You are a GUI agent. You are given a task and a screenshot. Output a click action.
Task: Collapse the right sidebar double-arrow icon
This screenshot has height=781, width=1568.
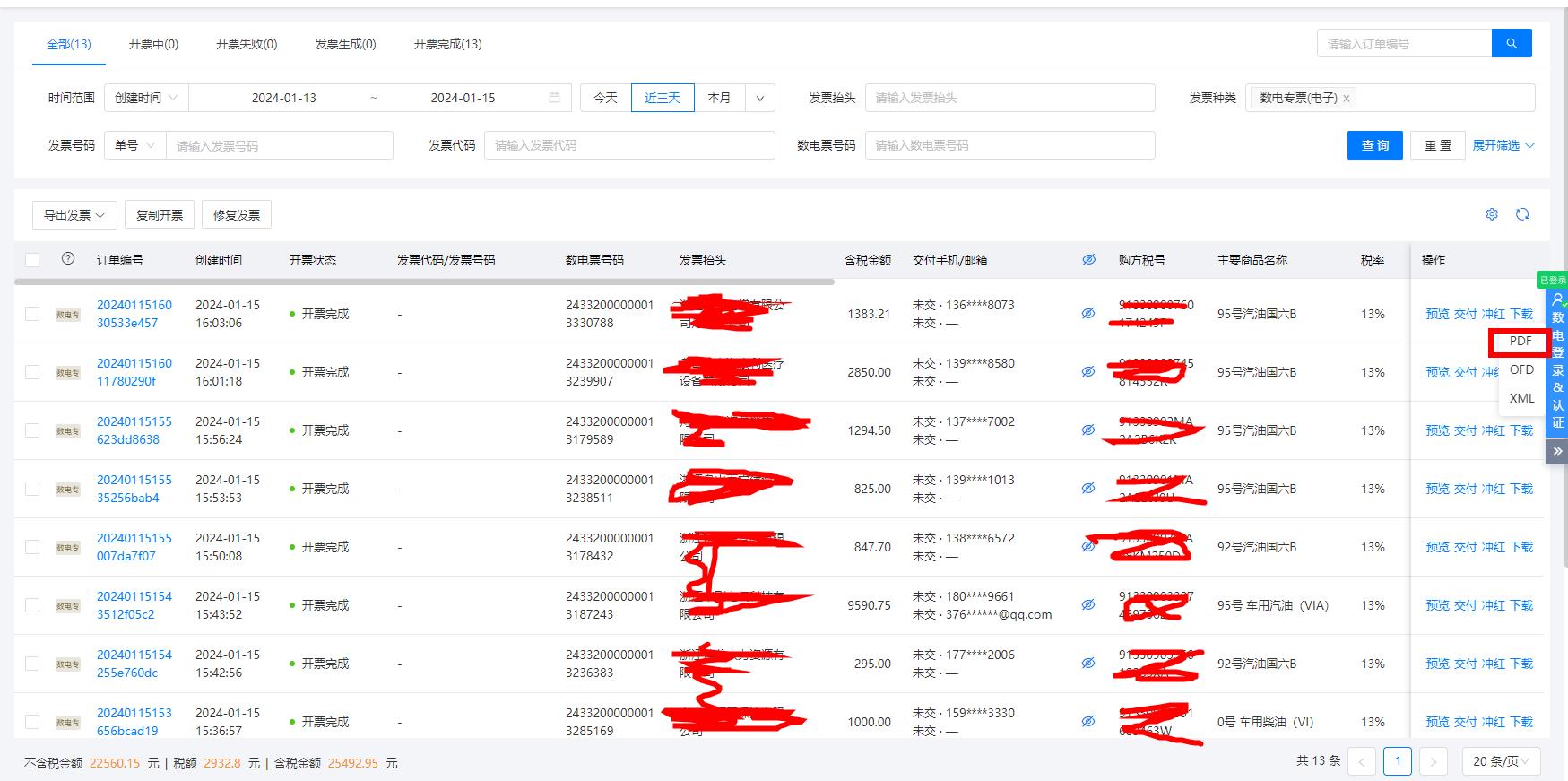[1557, 452]
